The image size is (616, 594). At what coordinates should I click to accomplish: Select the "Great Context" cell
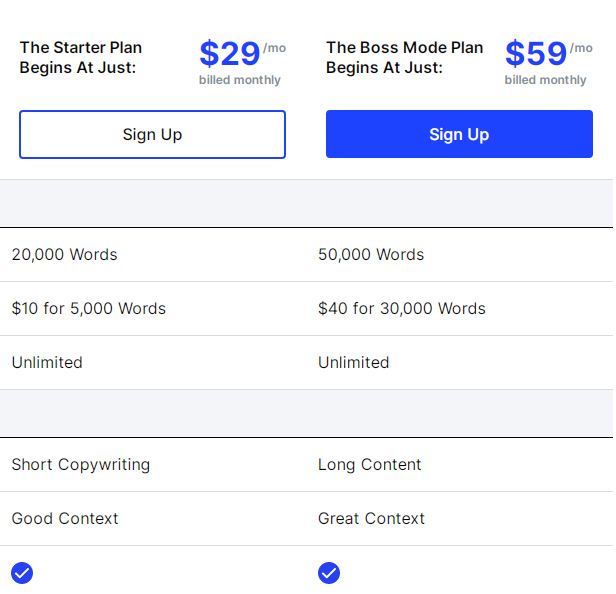click(x=372, y=518)
